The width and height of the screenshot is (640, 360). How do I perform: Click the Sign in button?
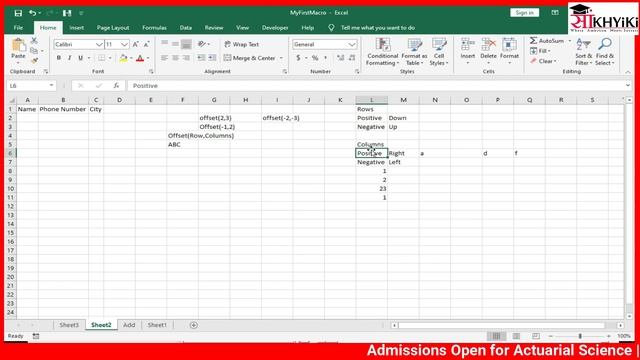pyautogui.click(x=524, y=13)
